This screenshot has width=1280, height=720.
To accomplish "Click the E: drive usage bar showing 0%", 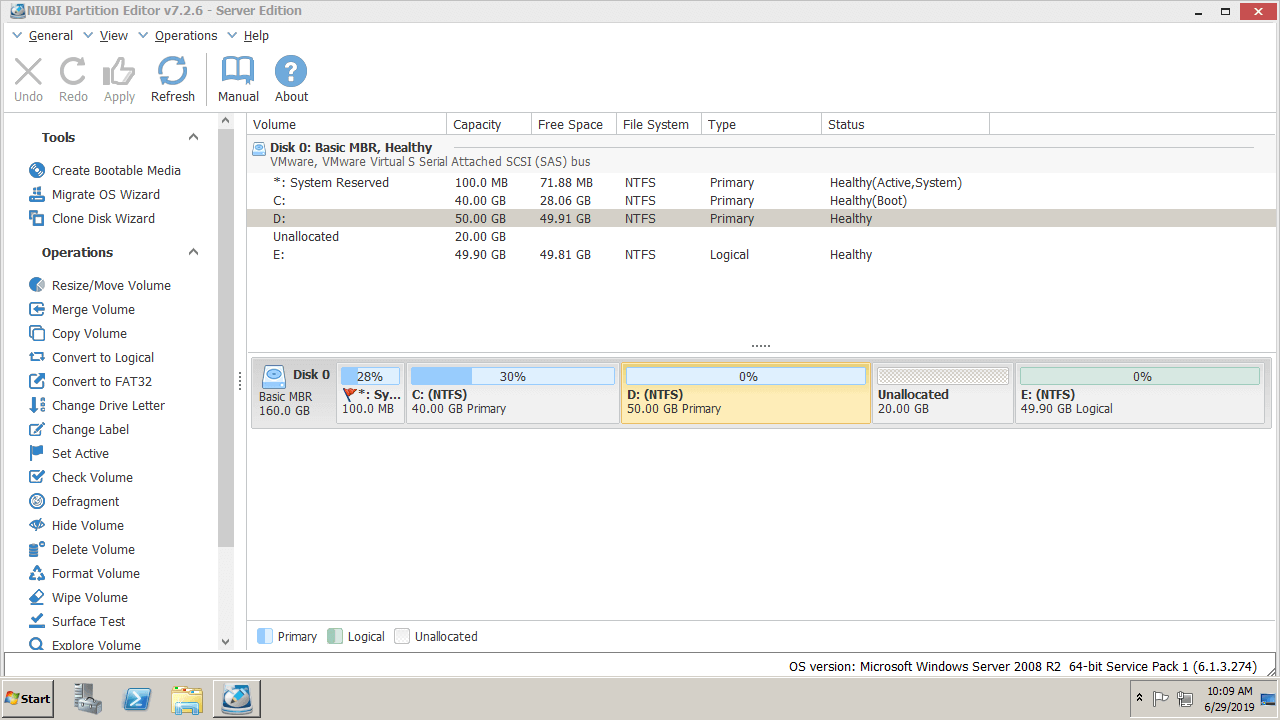I will (x=1139, y=375).
